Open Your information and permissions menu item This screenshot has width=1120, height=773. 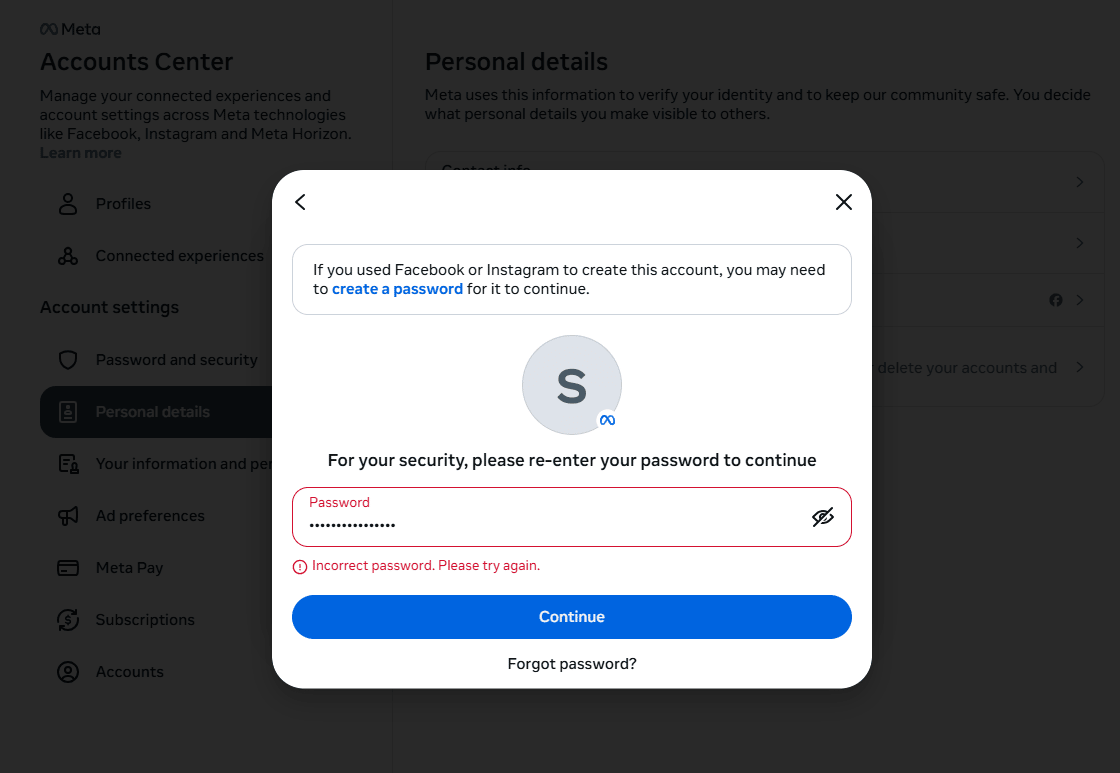(x=180, y=464)
